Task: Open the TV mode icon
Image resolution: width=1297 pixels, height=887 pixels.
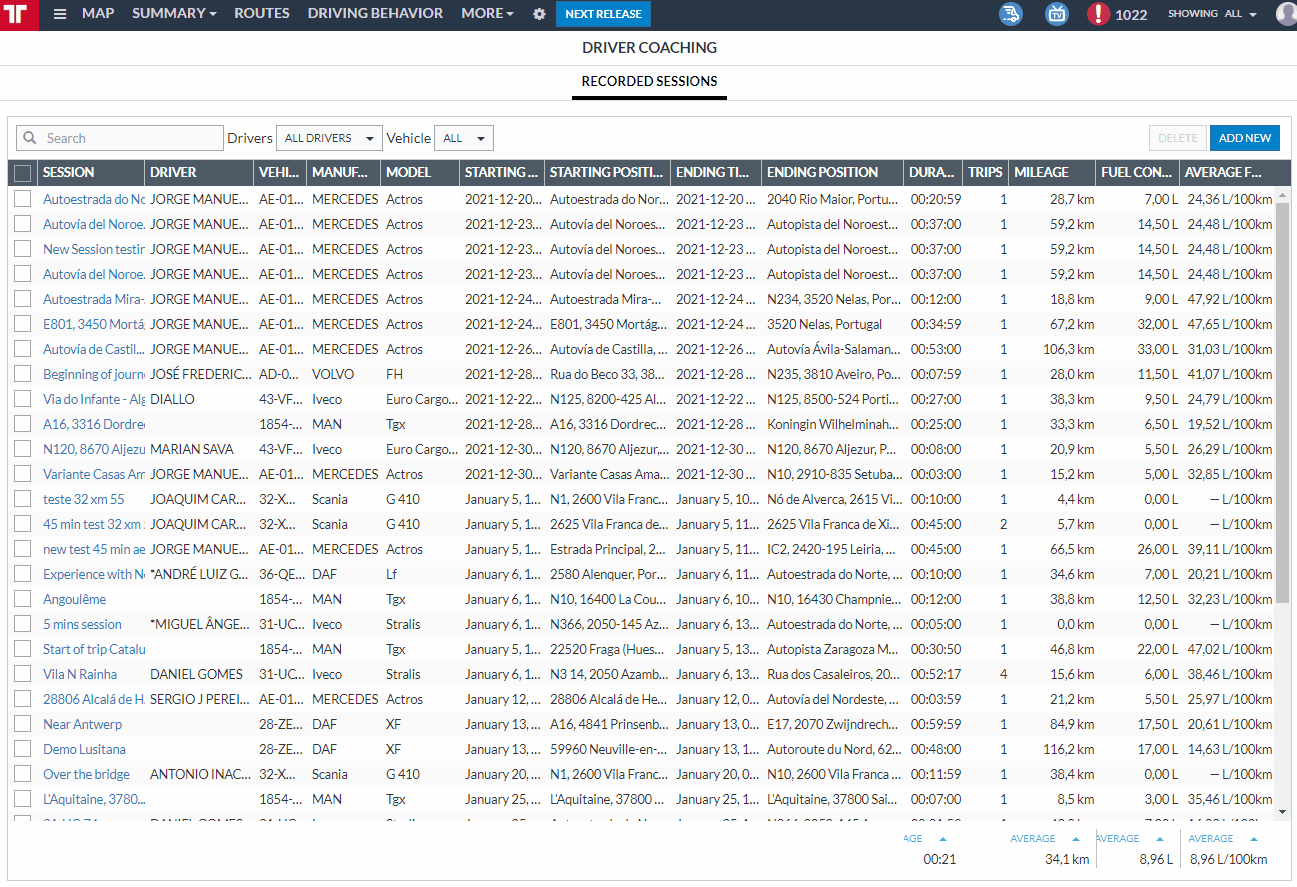Action: [1057, 14]
